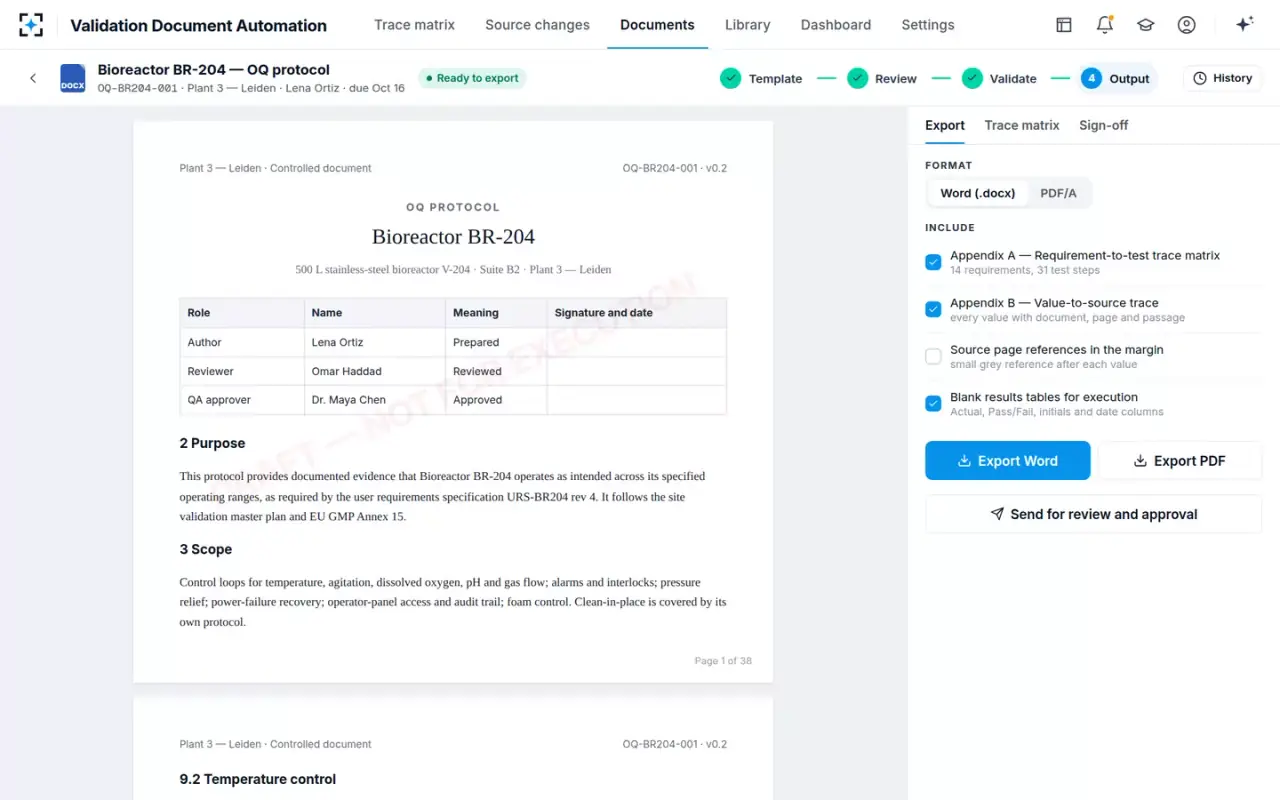
Task: Click the Review step checkmark icon
Action: point(857,78)
